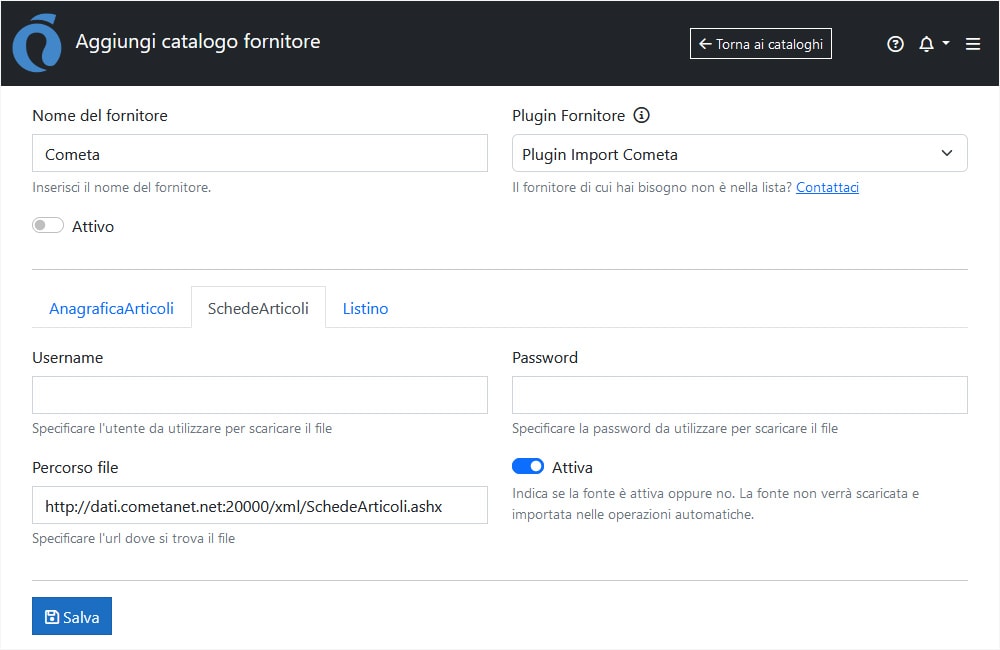Click the Attiva toggle label text
Viewport: 1000px width, 650px height.
572,467
